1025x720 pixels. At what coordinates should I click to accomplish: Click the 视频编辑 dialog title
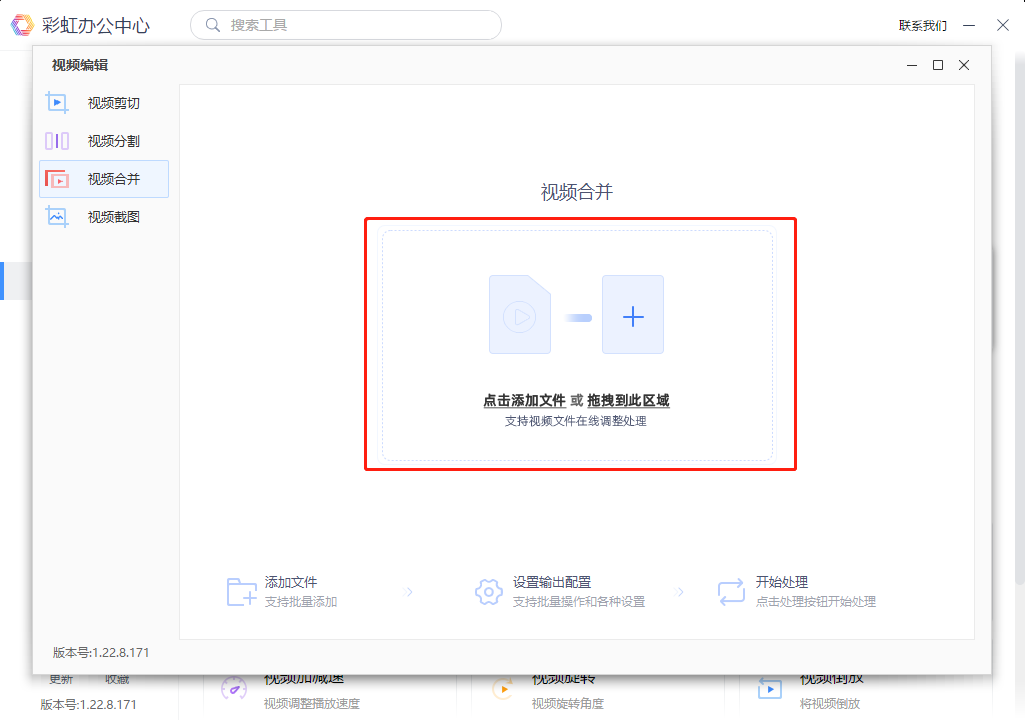(80, 65)
